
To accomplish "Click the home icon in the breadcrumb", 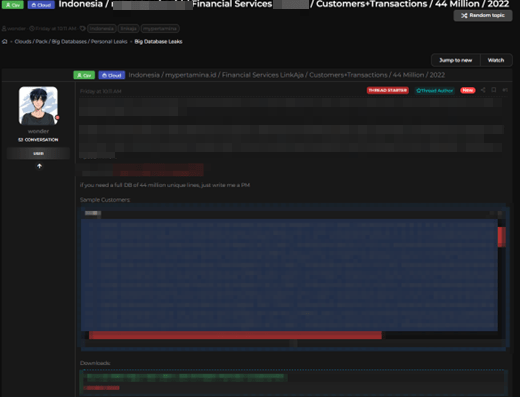I will (x=5, y=42).
